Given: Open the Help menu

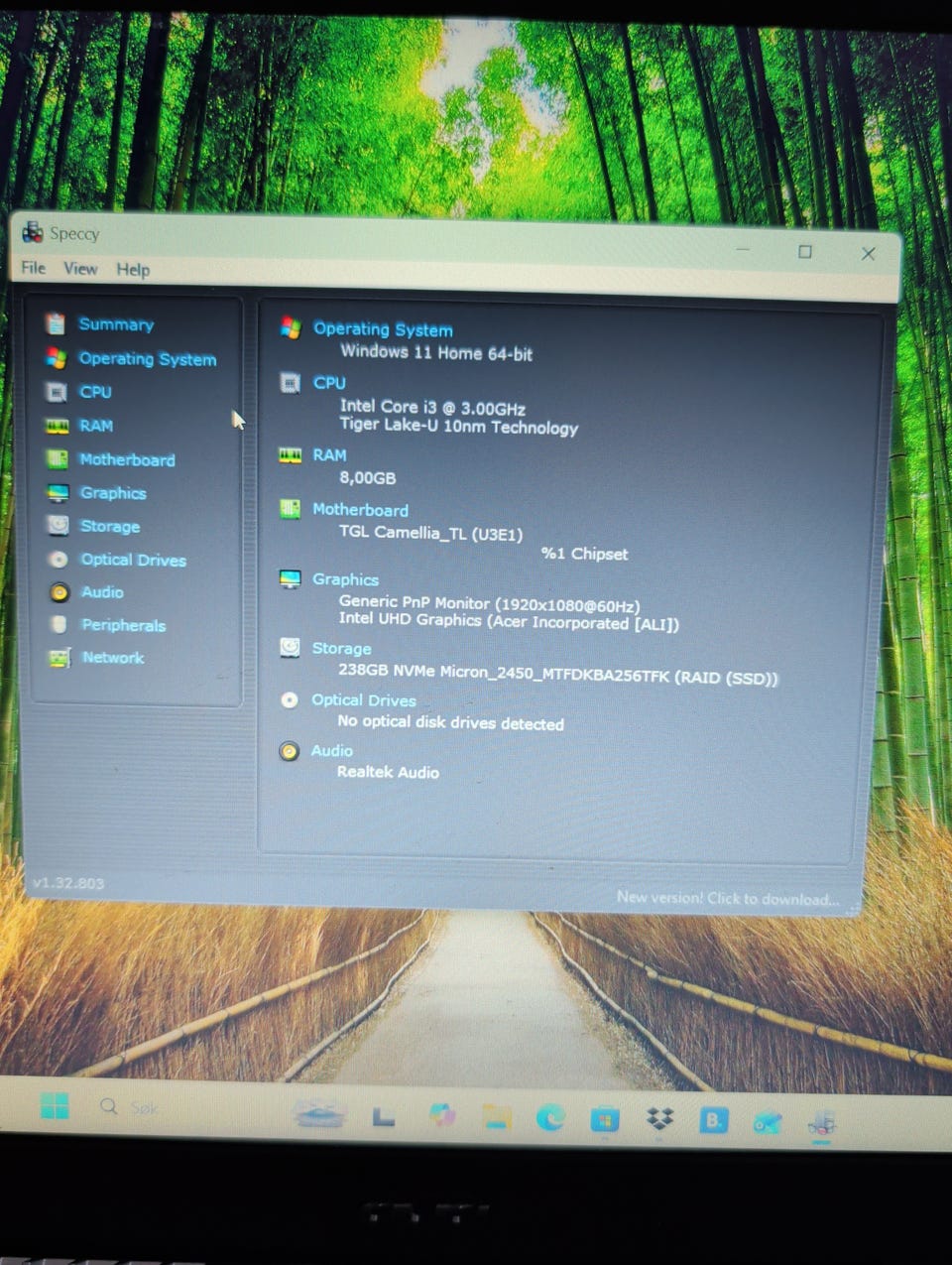Looking at the screenshot, I should 133,270.
